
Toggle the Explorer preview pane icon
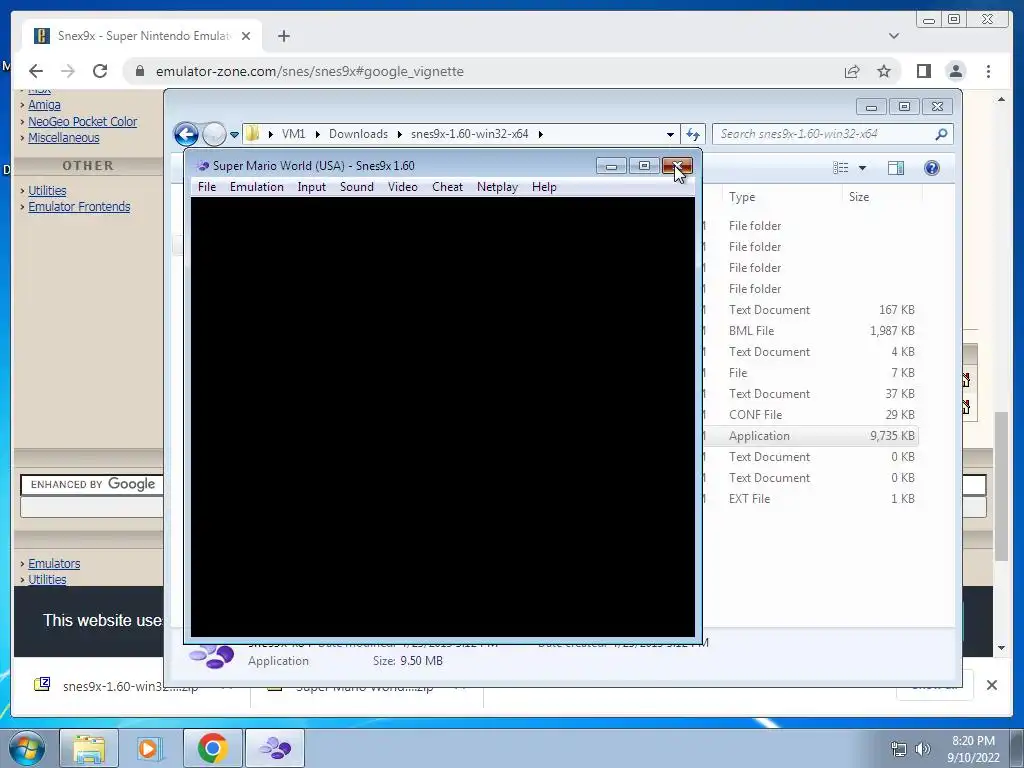896,168
